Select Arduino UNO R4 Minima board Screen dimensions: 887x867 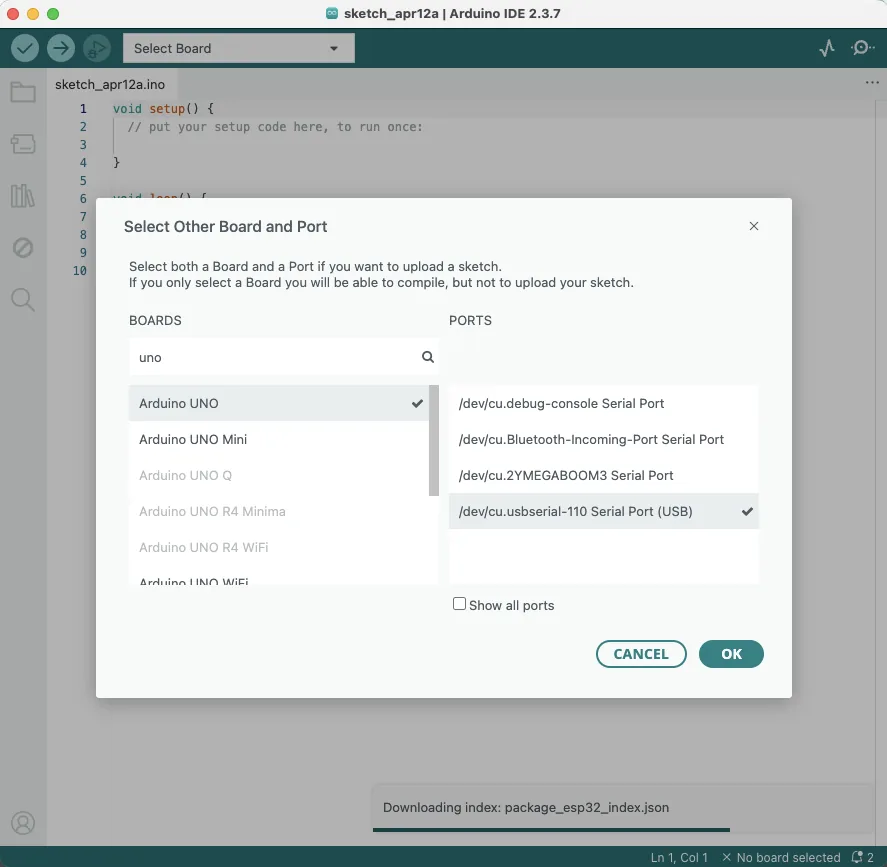(x=279, y=511)
